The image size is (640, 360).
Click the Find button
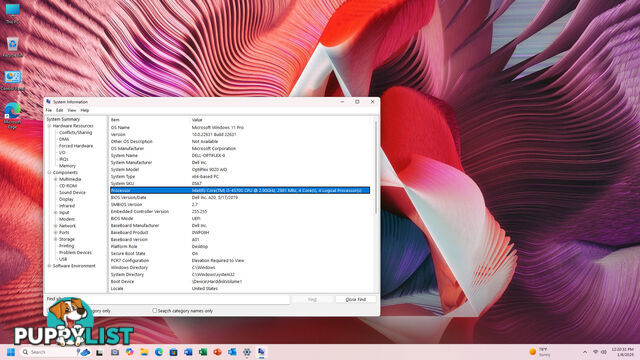coord(312,300)
